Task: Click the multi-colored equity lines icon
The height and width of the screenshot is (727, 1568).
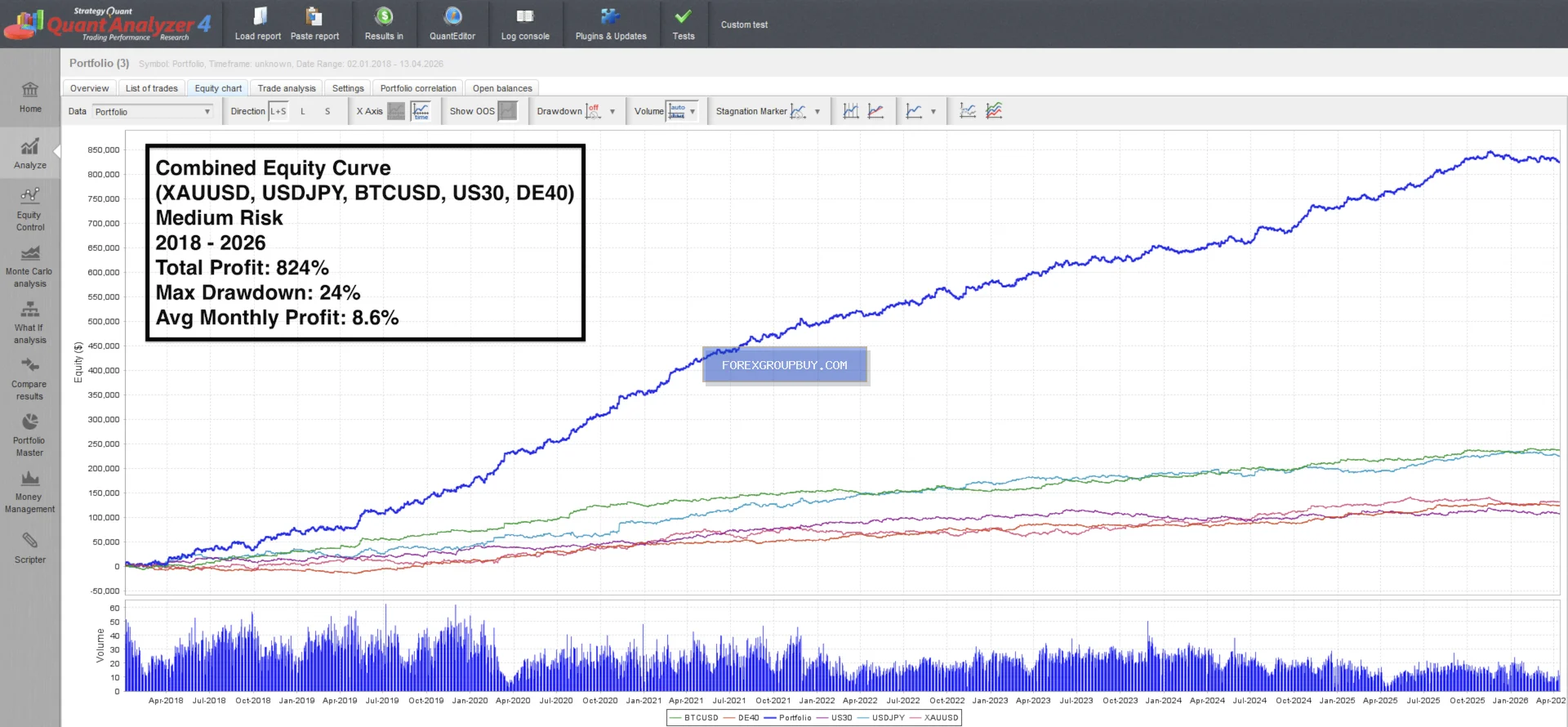Action: 994,111
